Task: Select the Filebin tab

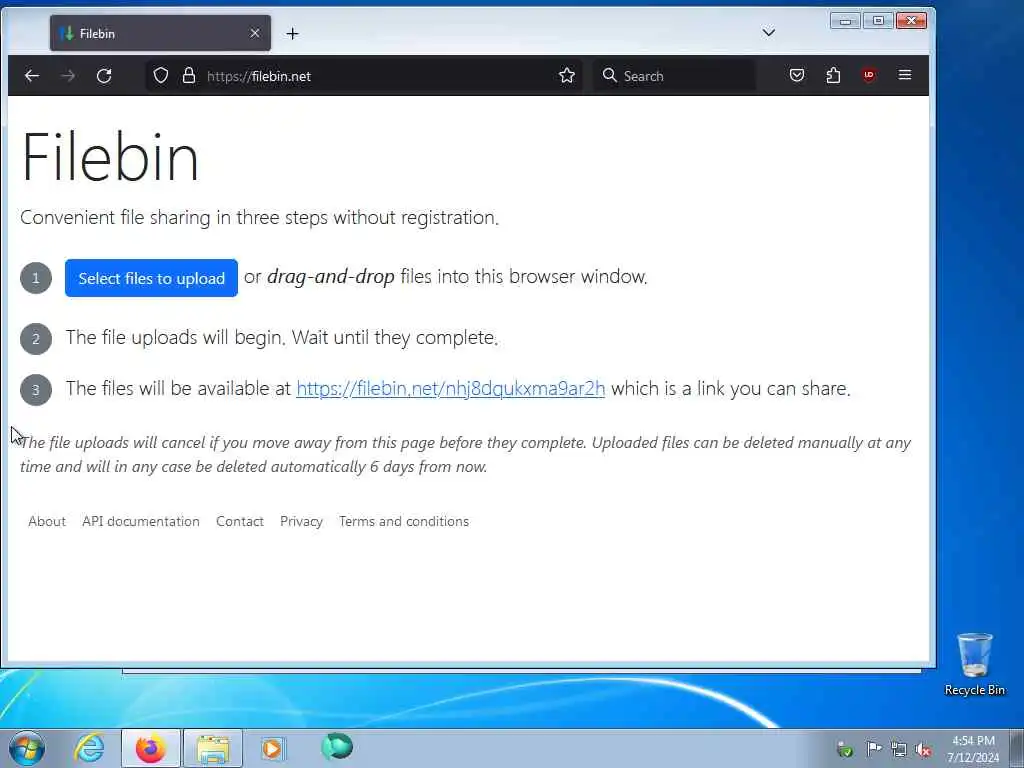Action: pyautogui.click(x=160, y=33)
